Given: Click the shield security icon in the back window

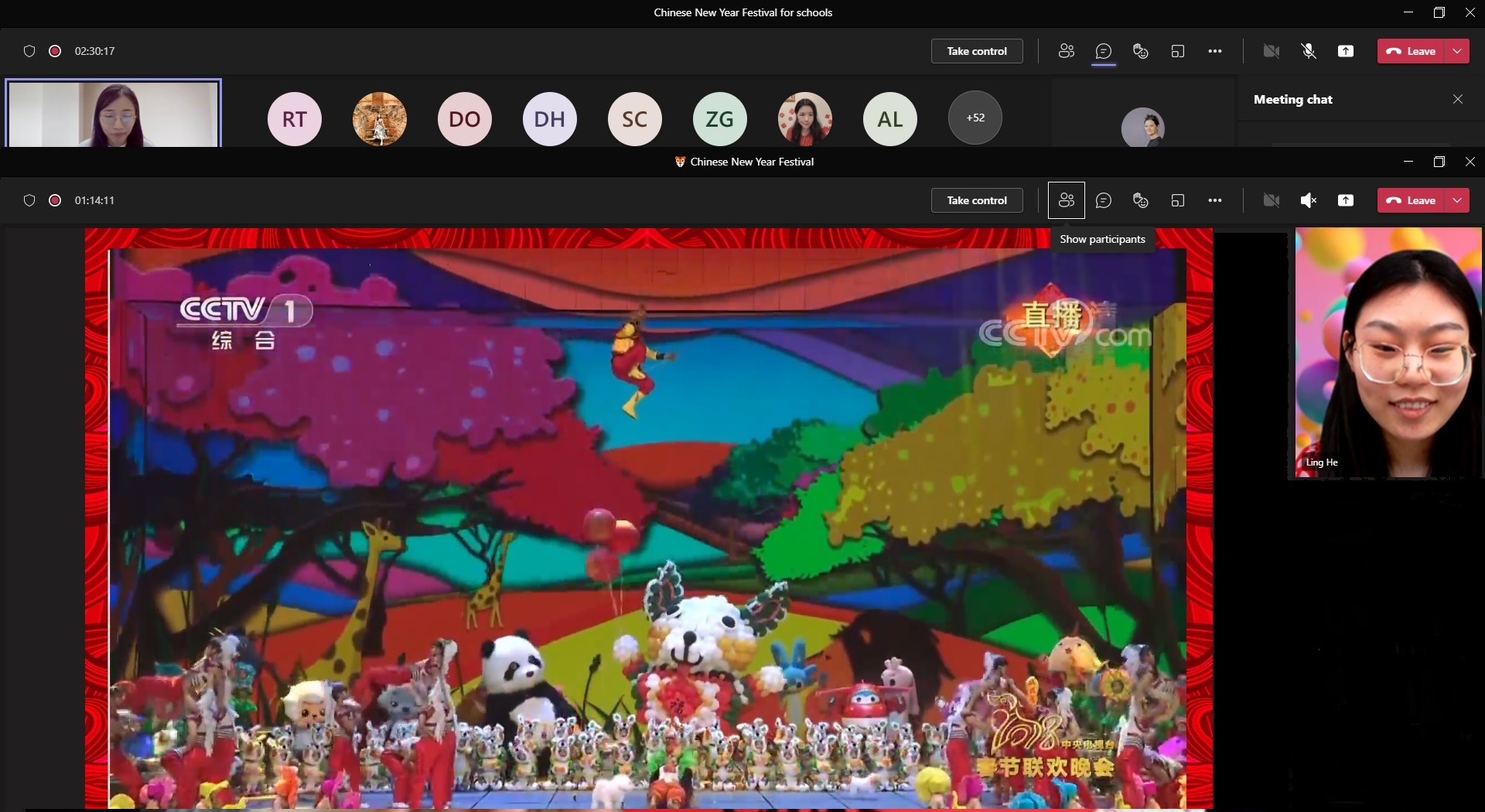Looking at the screenshot, I should pyautogui.click(x=29, y=51).
